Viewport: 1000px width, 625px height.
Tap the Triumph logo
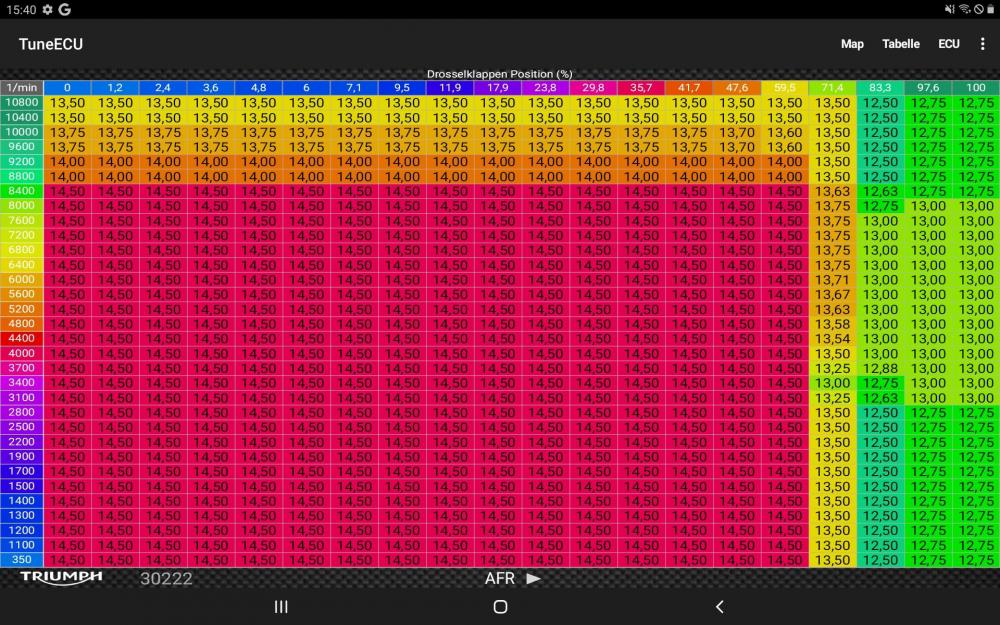click(x=61, y=577)
